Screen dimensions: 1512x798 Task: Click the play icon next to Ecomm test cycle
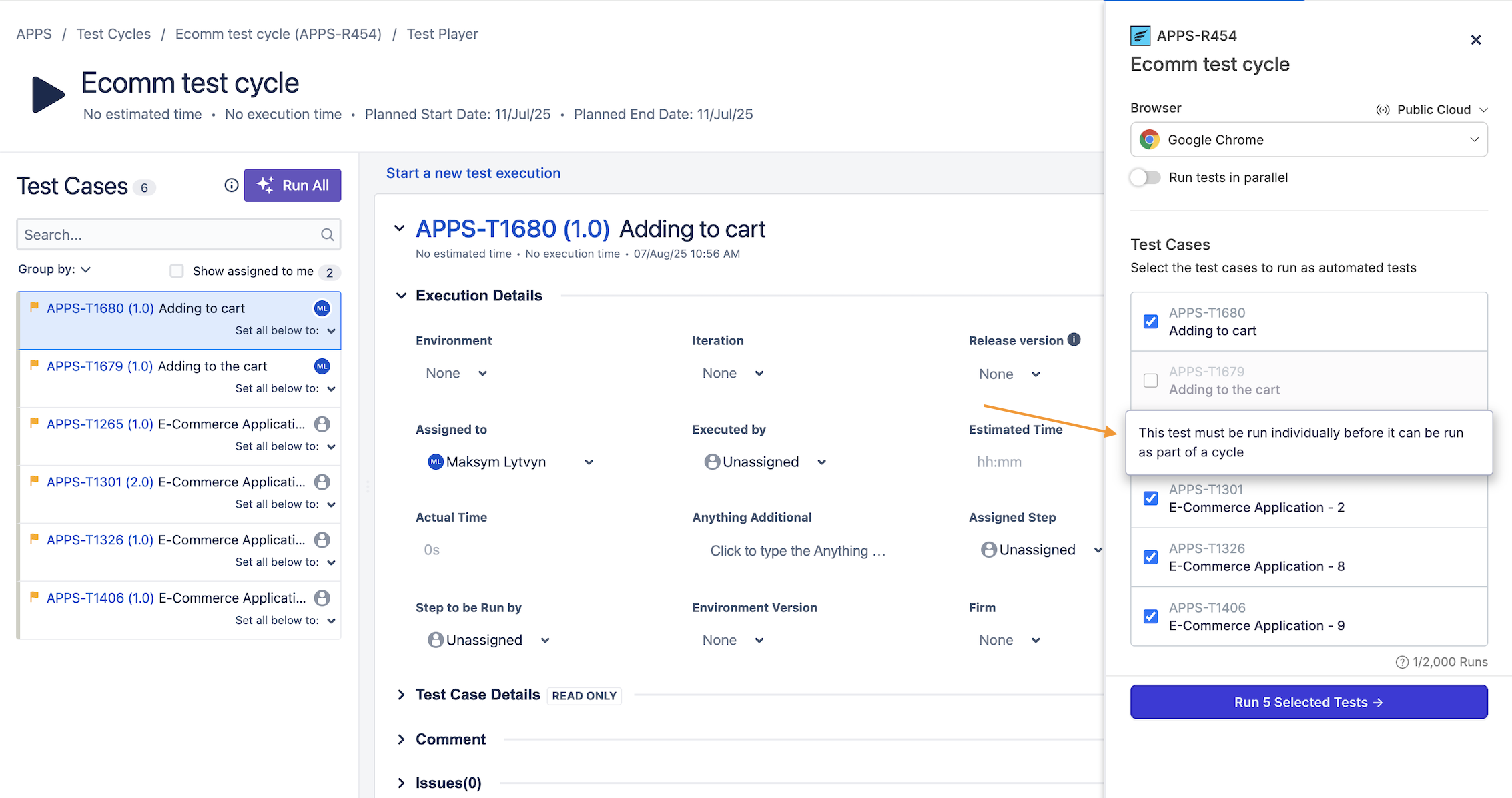(47, 95)
